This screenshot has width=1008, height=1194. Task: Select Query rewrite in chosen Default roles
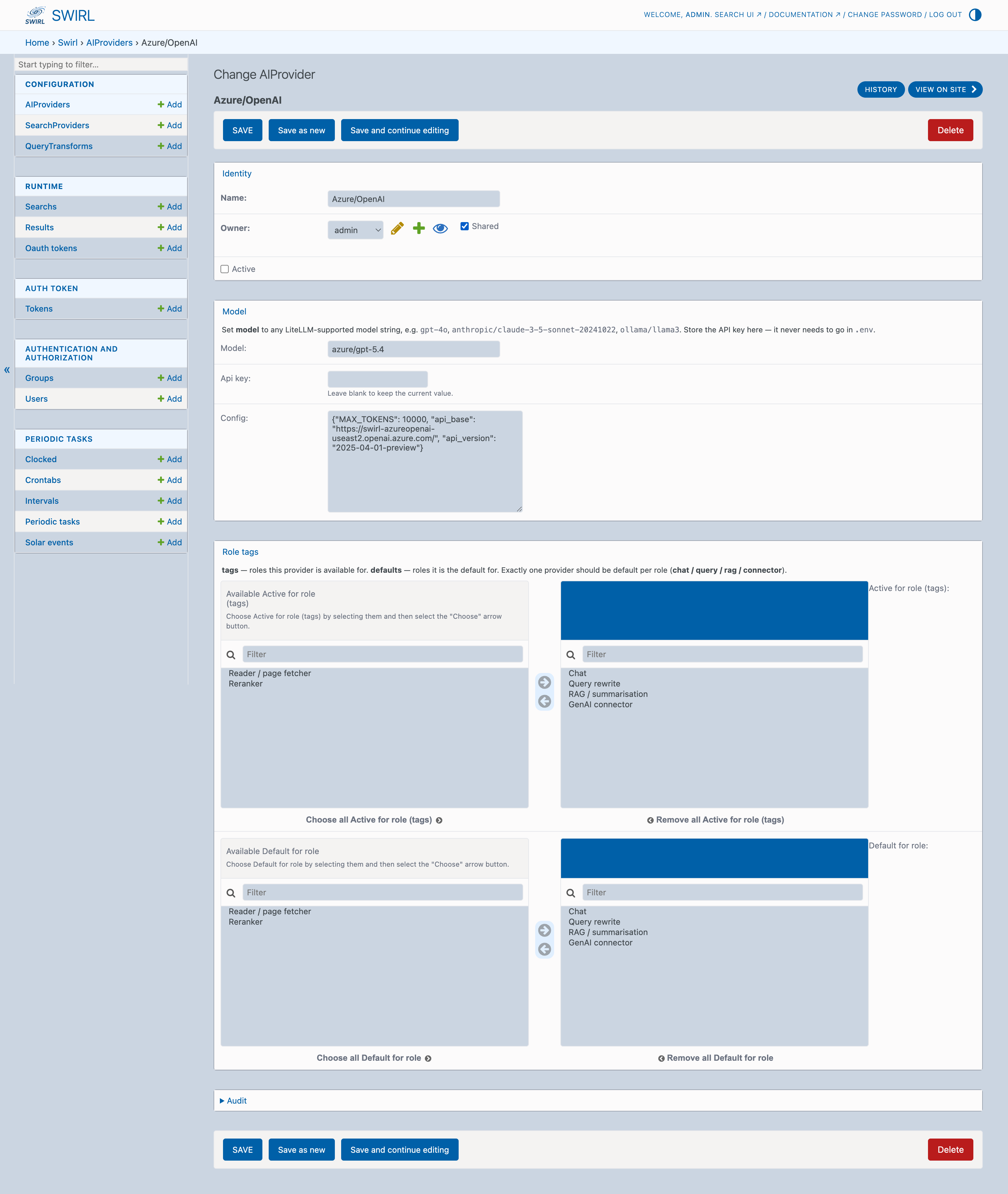(x=594, y=922)
